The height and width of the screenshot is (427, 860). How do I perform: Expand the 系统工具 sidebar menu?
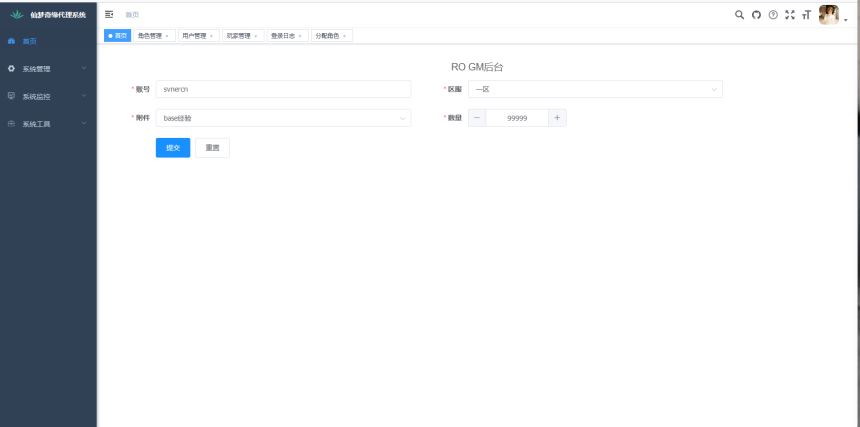point(48,124)
